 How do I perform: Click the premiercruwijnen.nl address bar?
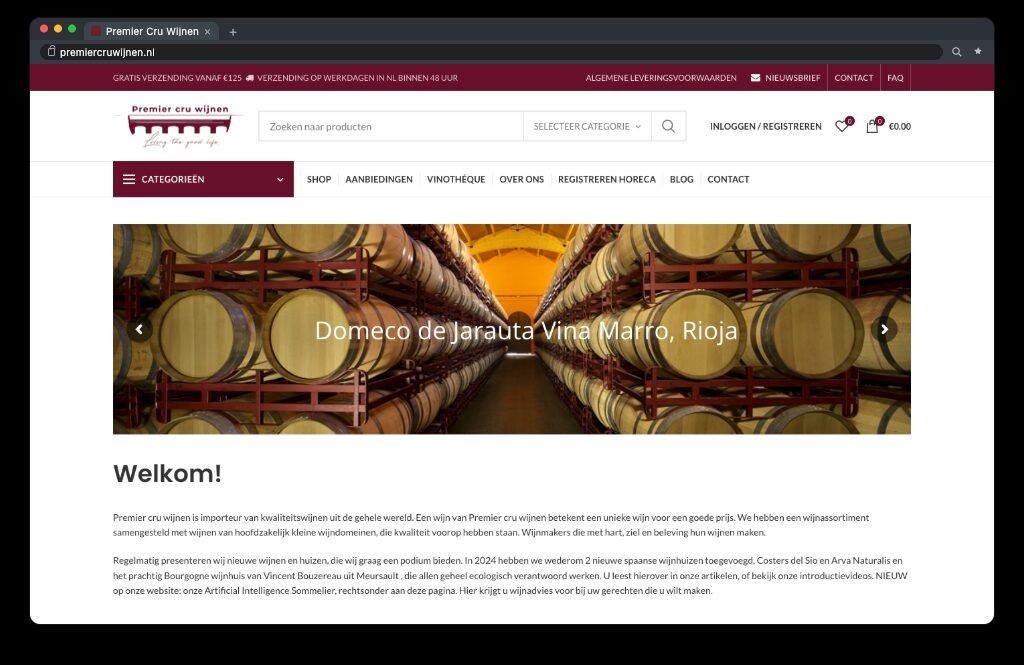(x=493, y=52)
